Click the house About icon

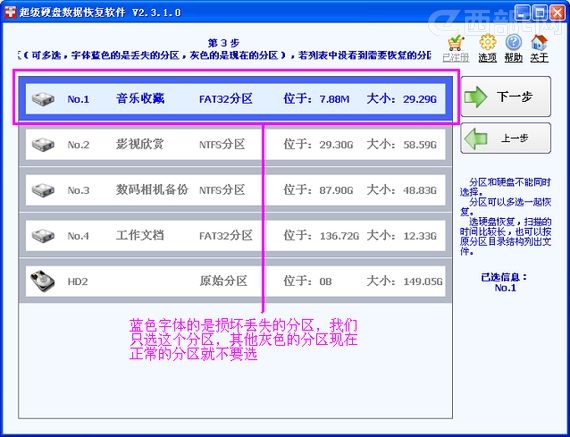pyautogui.click(x=539, y=42)
